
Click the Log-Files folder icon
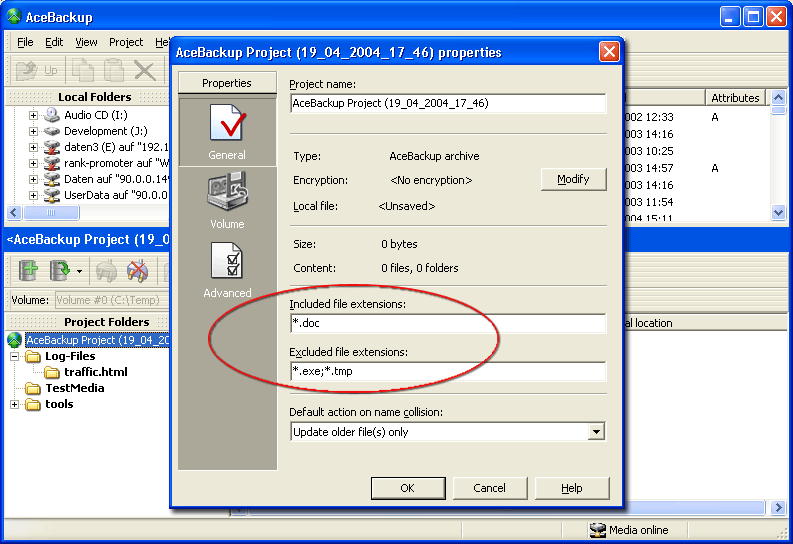(33, 356)
